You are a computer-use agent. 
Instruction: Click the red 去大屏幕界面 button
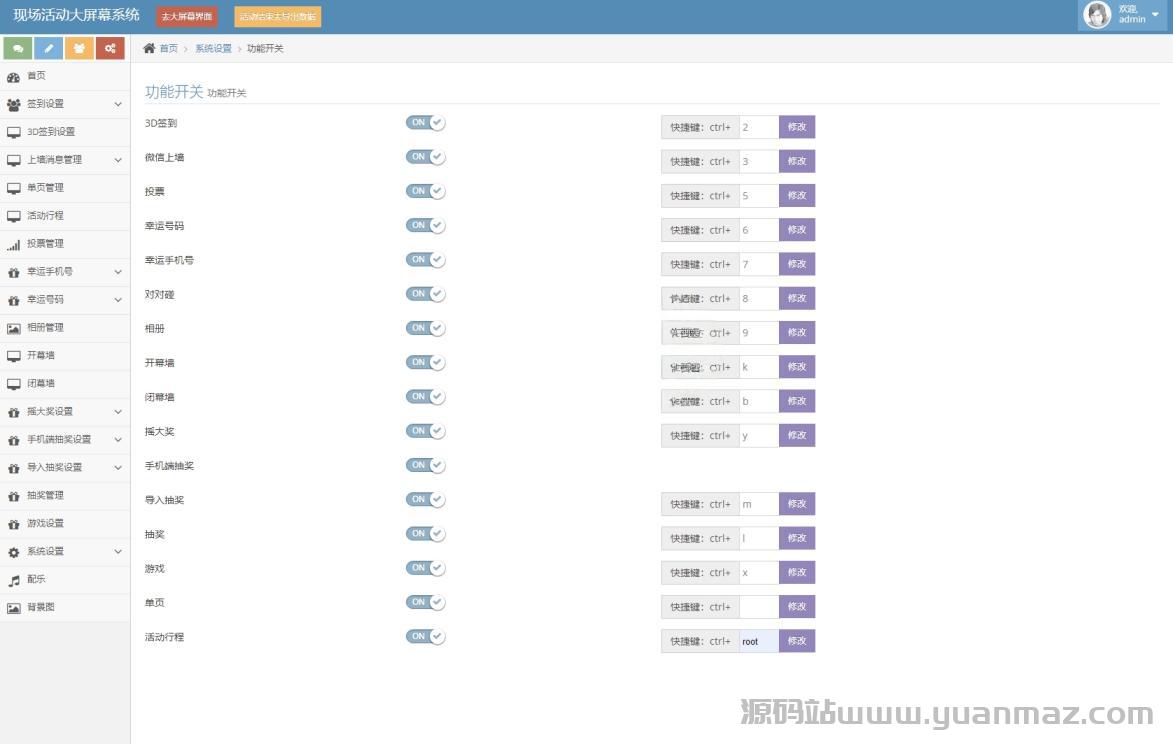[x=187, y=17]
